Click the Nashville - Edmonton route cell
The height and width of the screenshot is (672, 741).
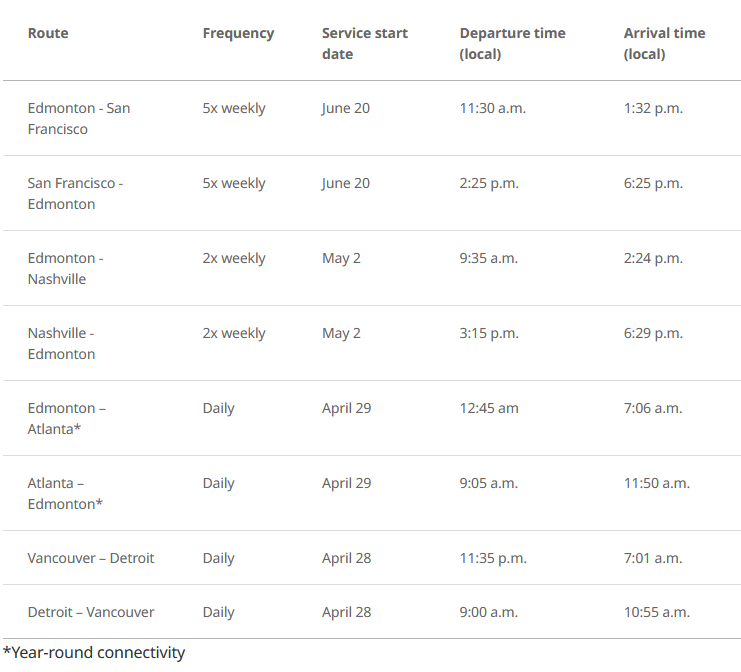[62, 343]
